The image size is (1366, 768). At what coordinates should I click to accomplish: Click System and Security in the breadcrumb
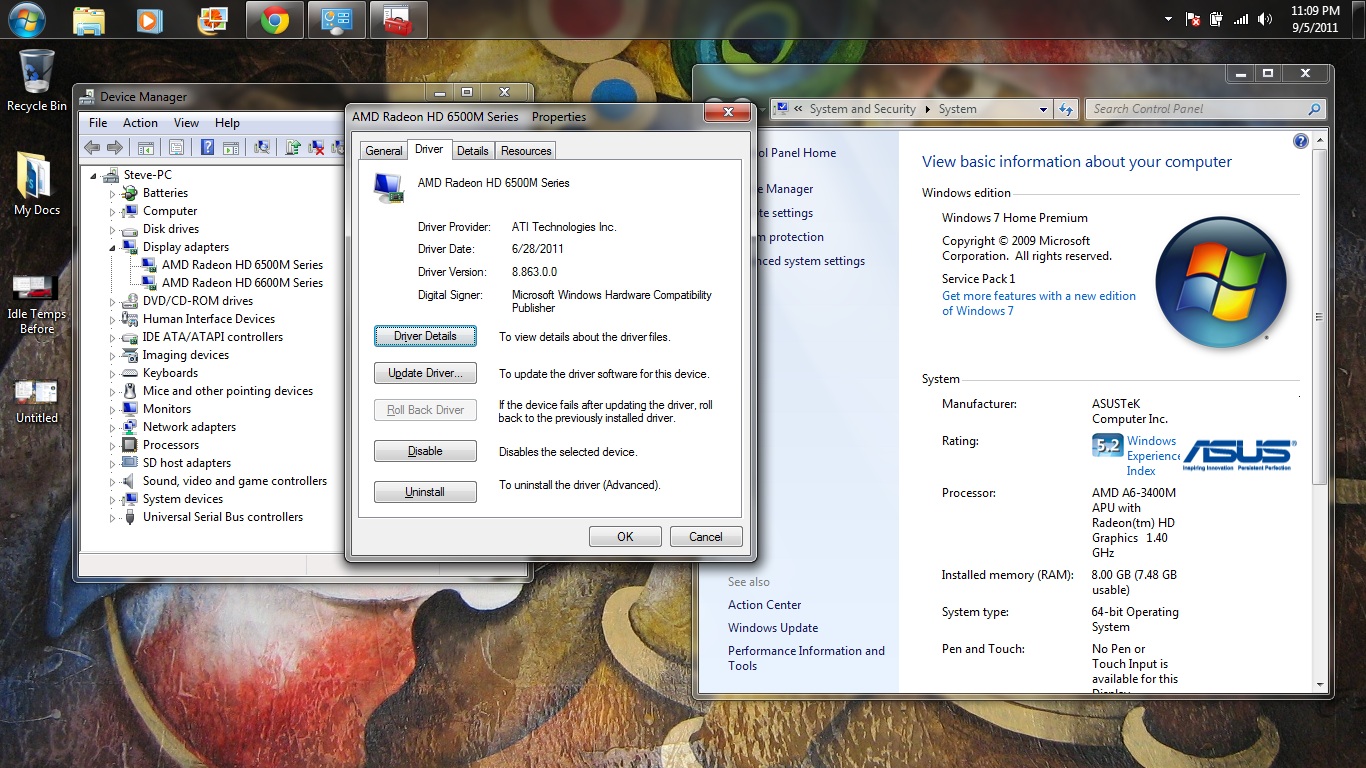point(862,109)
